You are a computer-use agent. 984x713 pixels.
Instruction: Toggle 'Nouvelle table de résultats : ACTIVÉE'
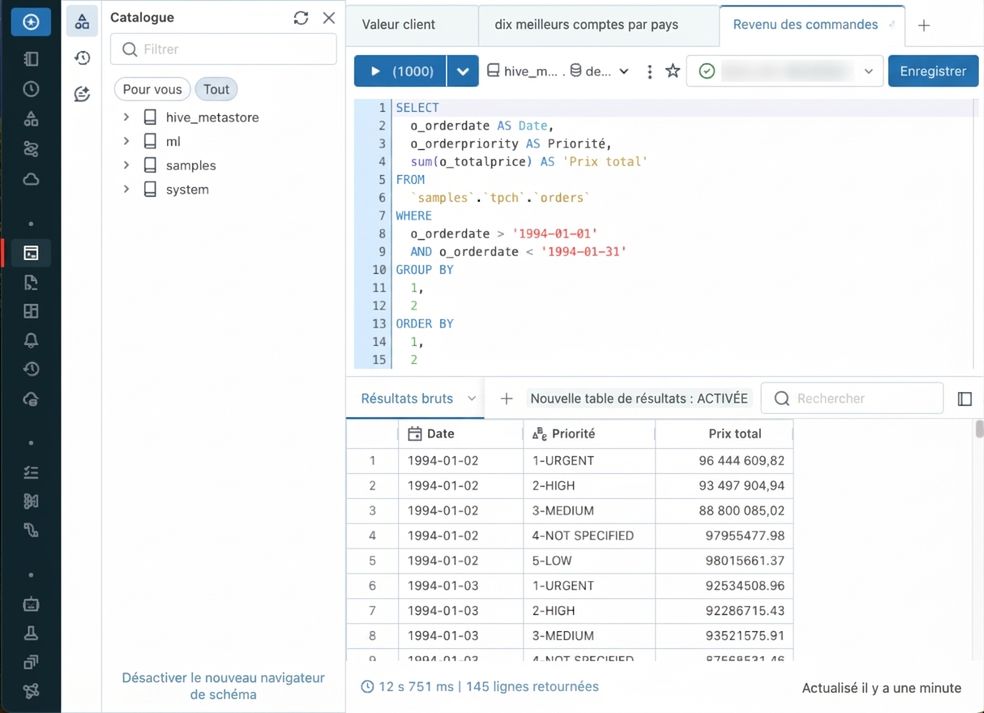[x=639, y=399]
